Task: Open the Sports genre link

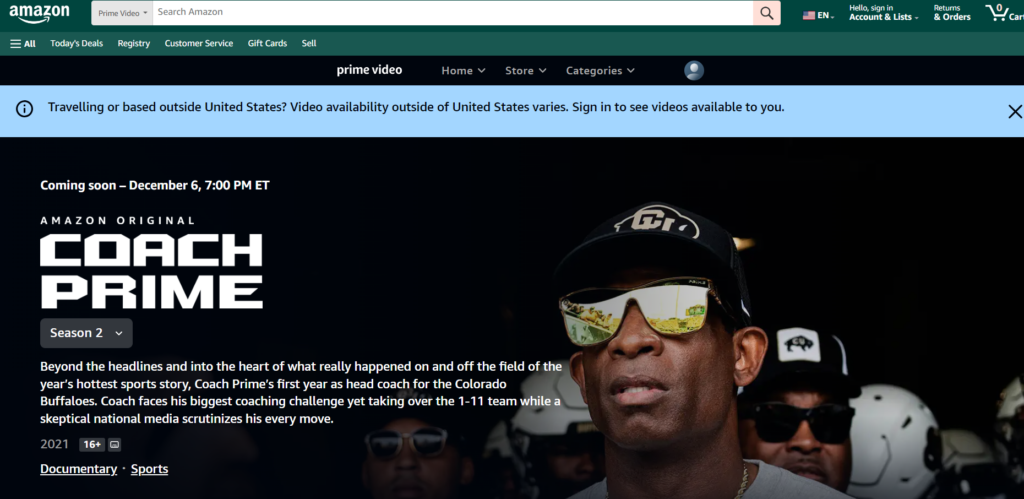Action: 149,469
